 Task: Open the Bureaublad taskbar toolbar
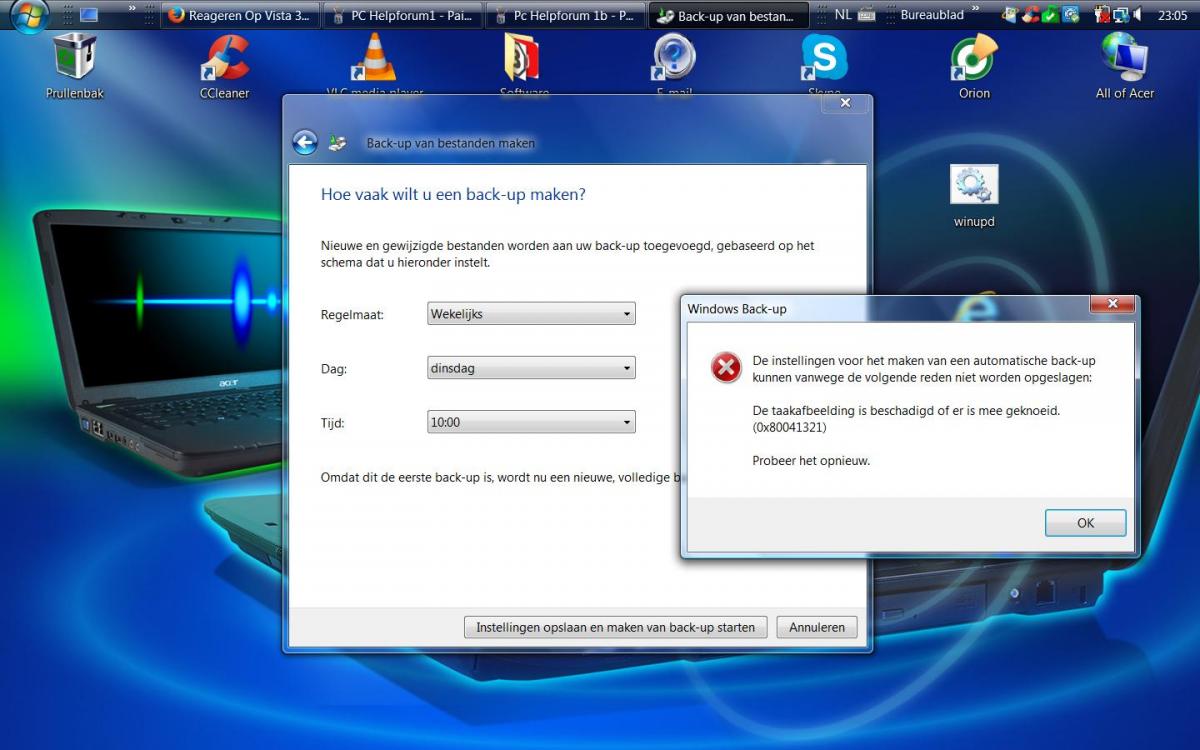[x=932, y=15]
